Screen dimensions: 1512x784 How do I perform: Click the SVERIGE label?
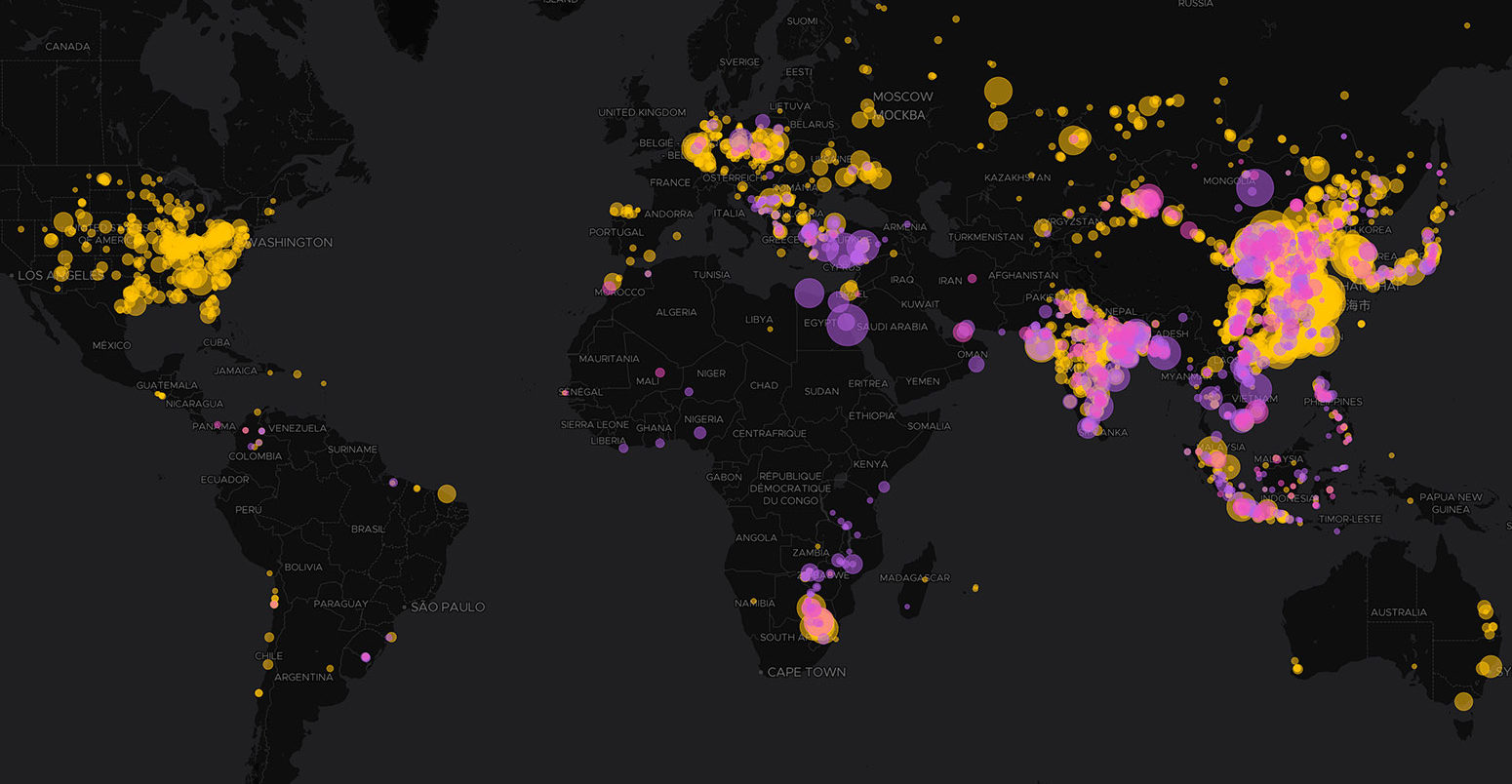pos(739,61)
